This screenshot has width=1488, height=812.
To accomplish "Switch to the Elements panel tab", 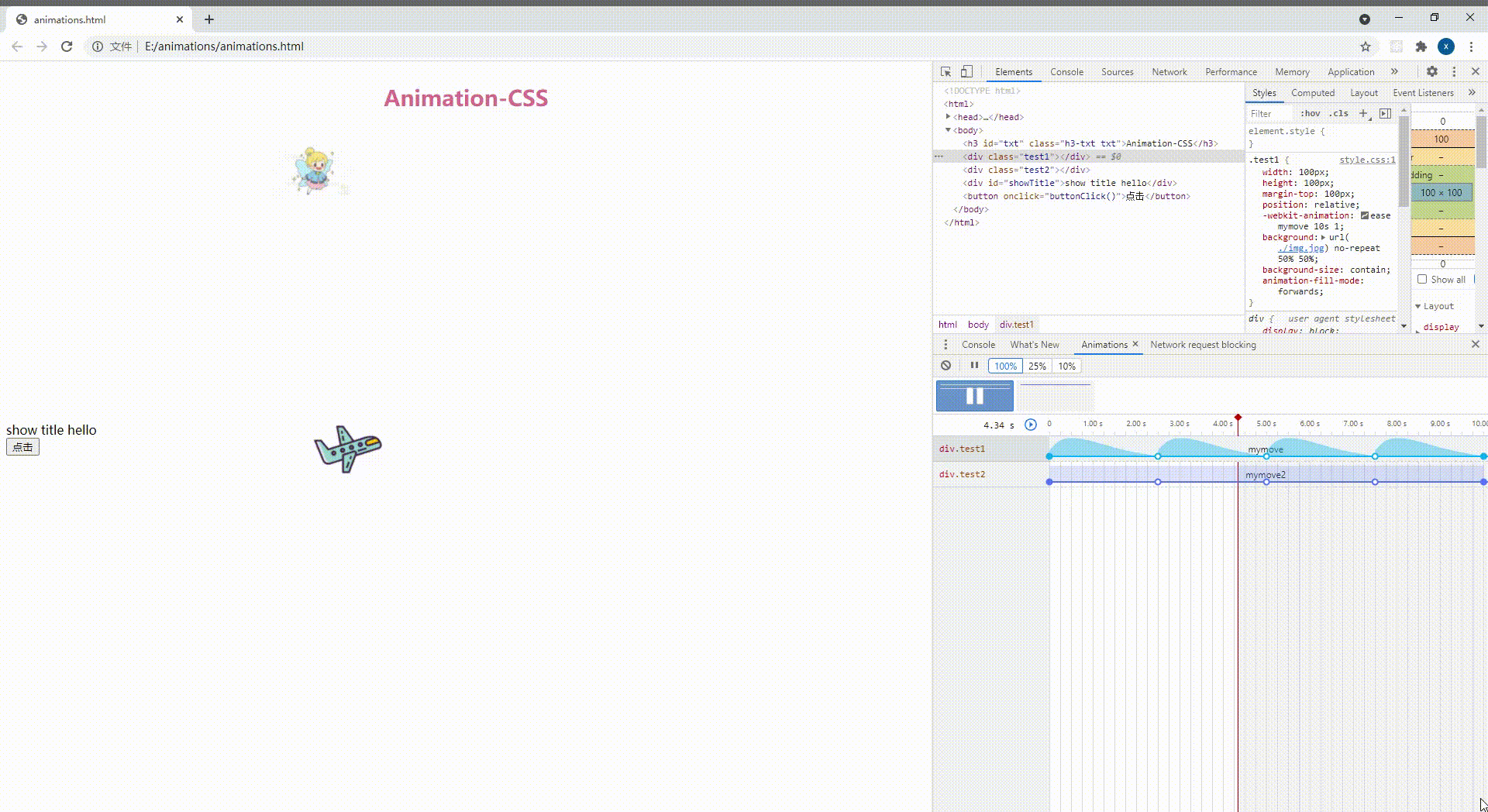I will [1014, 72].
